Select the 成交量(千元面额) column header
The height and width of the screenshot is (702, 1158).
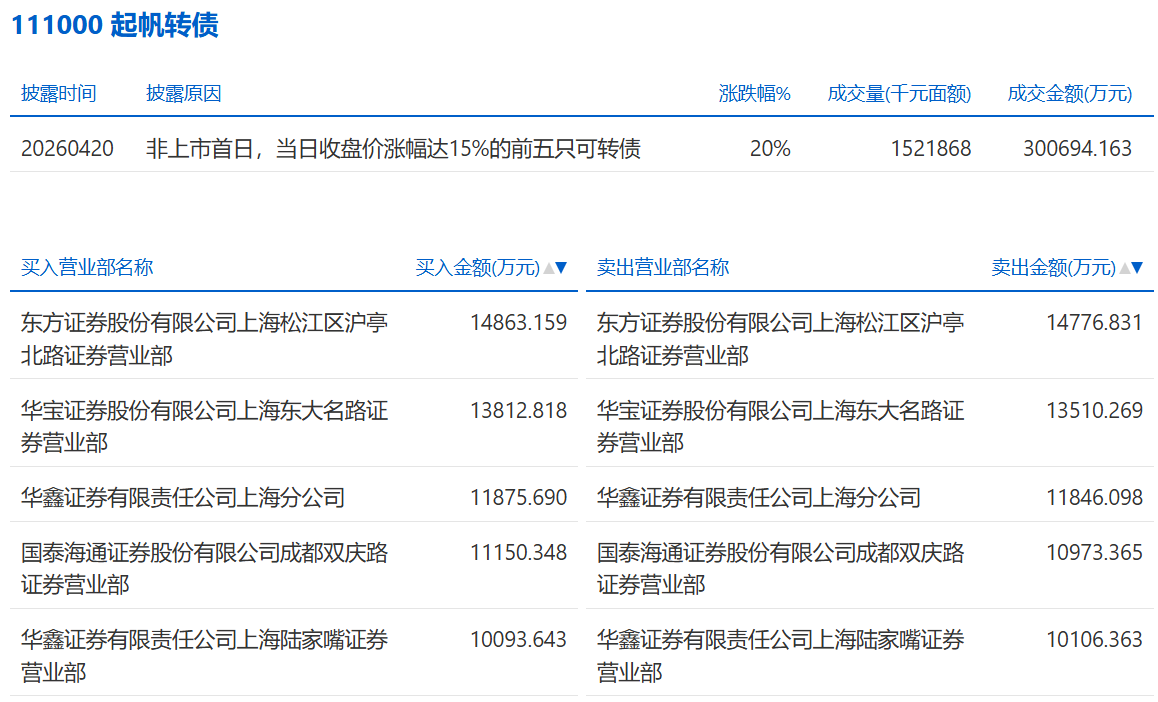click(x=899, y=94)
